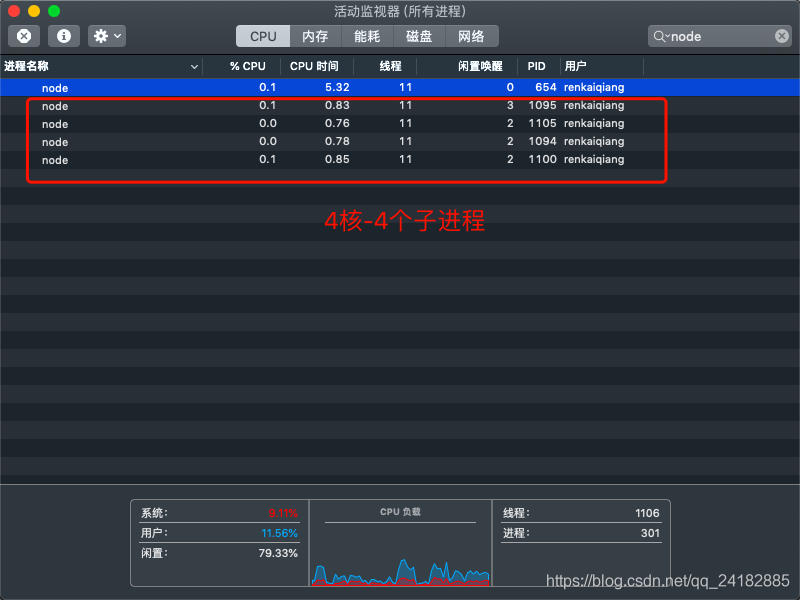Sort by 线程 column header

385,66
